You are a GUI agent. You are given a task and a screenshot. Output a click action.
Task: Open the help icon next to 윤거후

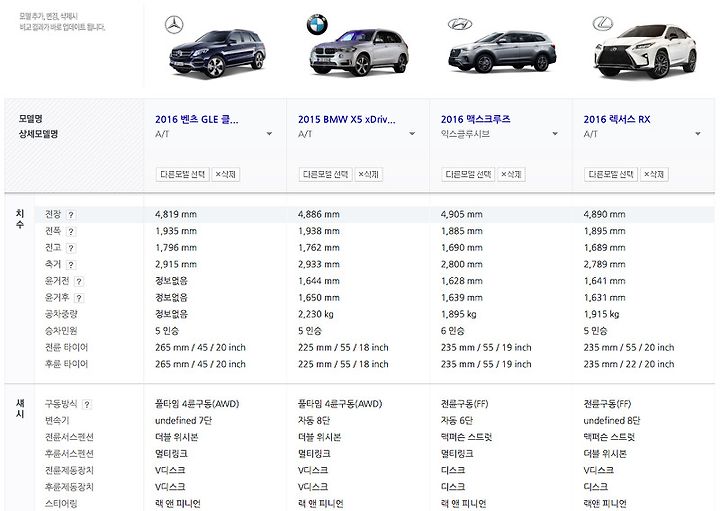coord(79,298)
